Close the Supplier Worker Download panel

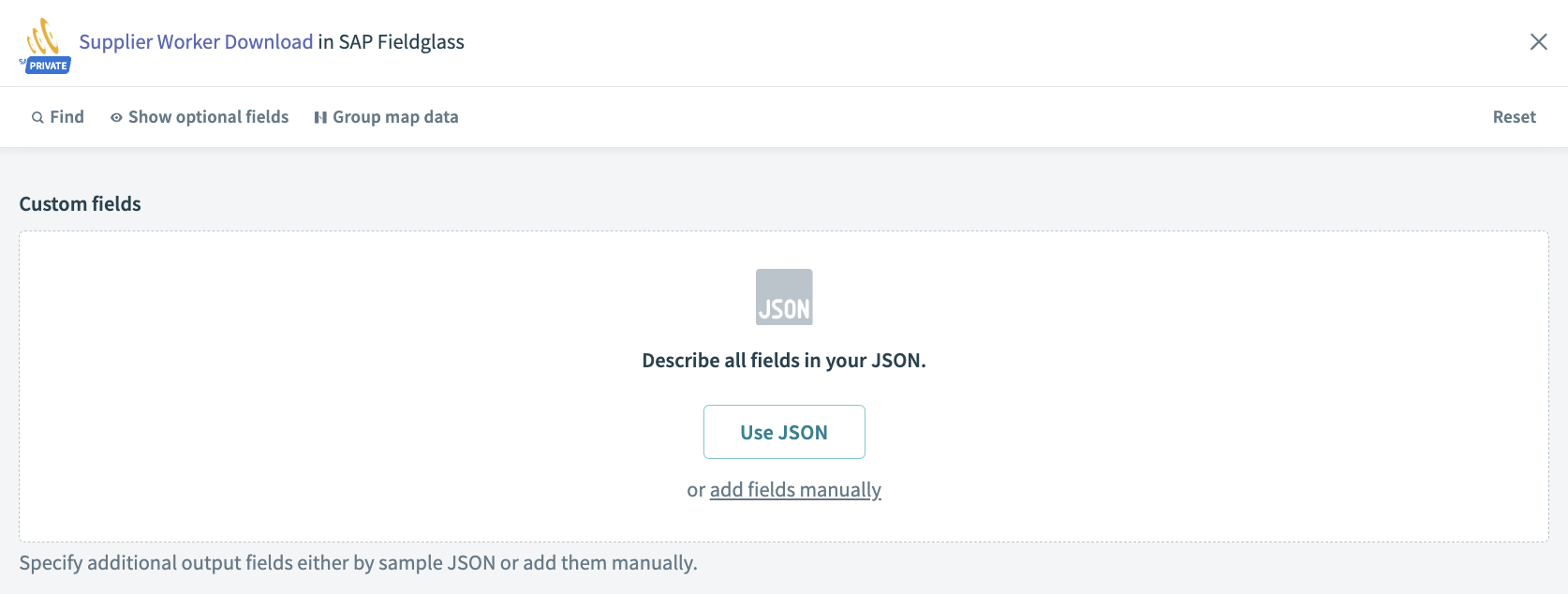(x=1538, y=42)
